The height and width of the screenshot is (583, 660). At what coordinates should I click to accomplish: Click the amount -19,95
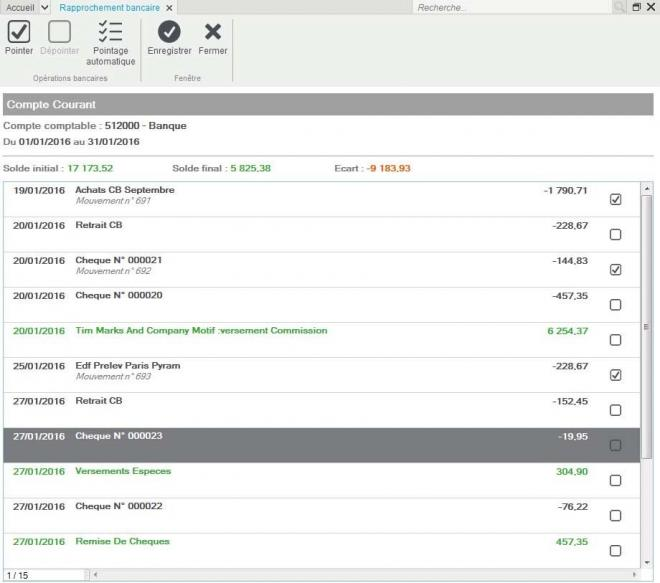[572, 437]
